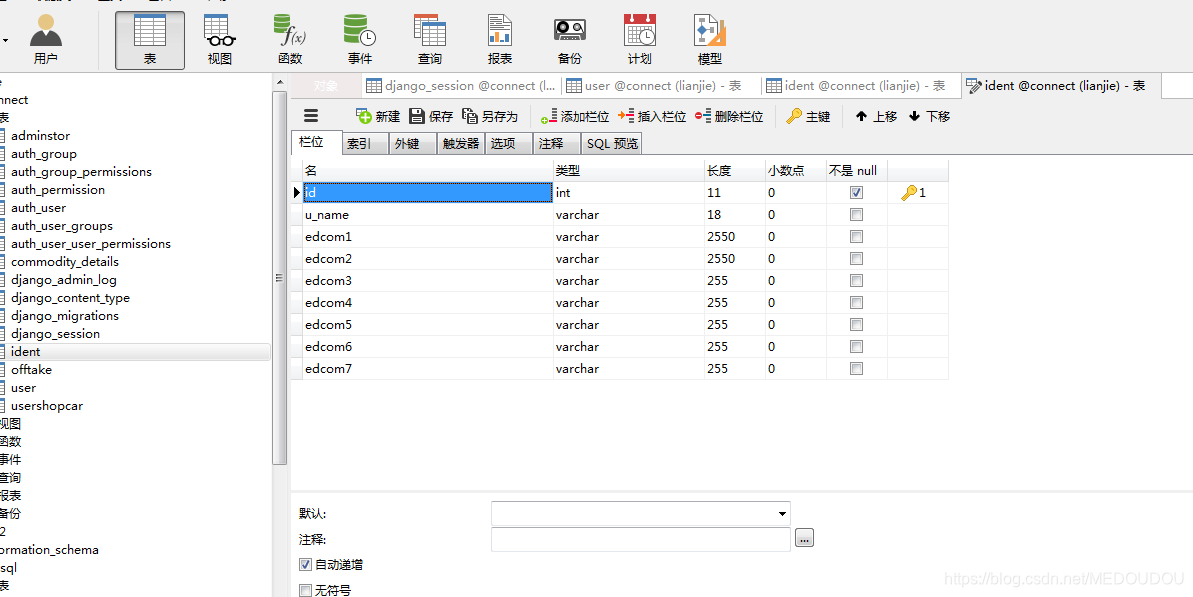Toggle the 不是 null checkbox for edcom2
The height and width of the screenshot is (597, 1193).
[x=857, y=259]
